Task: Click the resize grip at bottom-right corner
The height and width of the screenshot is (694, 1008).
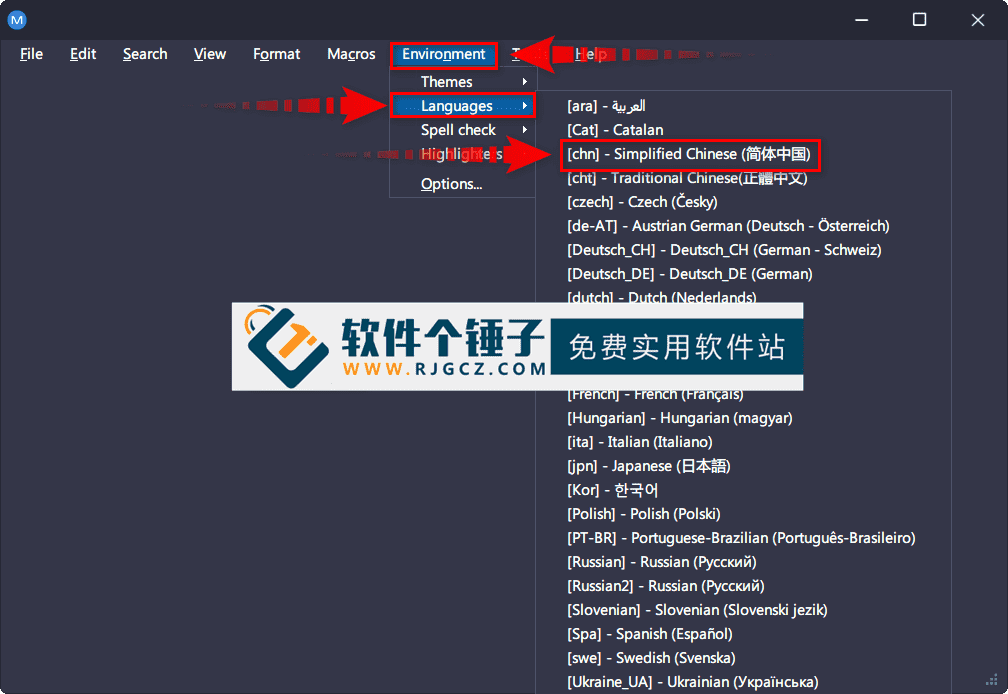Action: (993, 679)
